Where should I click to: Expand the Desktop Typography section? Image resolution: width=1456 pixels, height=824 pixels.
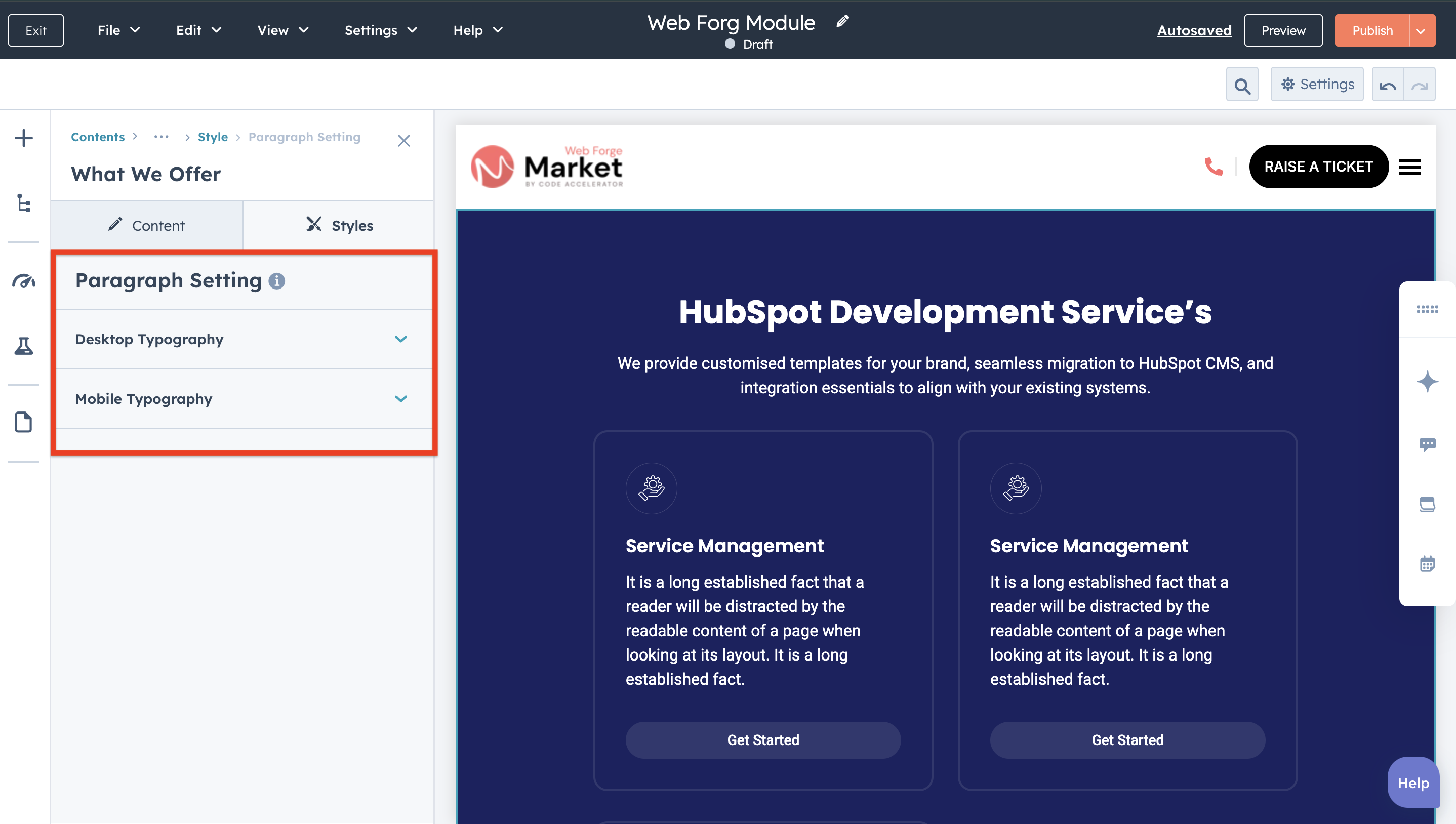400,339
